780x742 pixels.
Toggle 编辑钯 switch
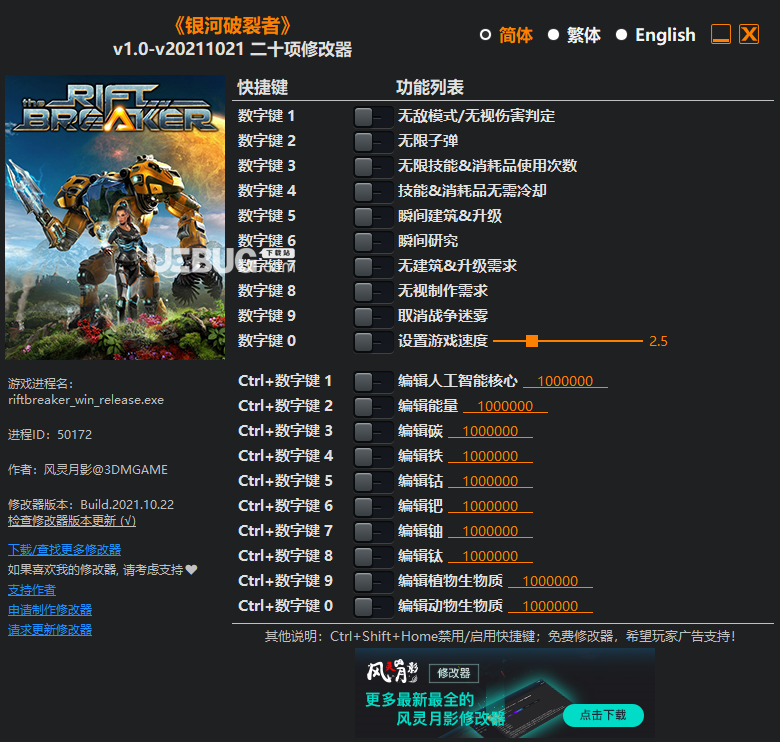(x=373, y=507)
